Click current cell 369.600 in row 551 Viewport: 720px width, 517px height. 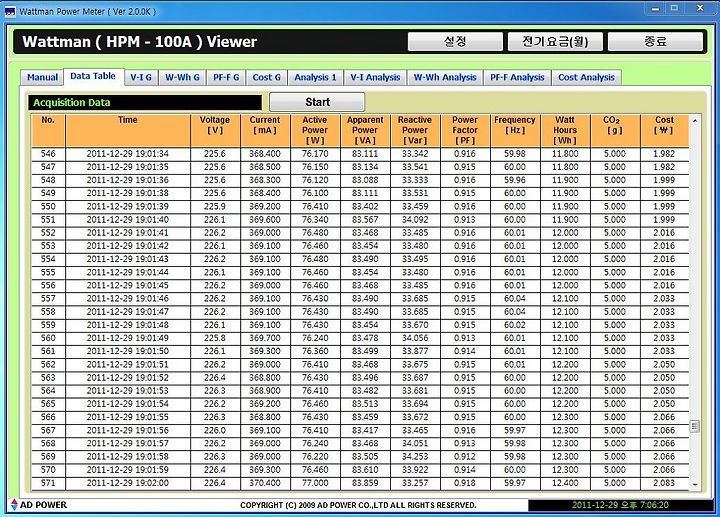(265, 220)
